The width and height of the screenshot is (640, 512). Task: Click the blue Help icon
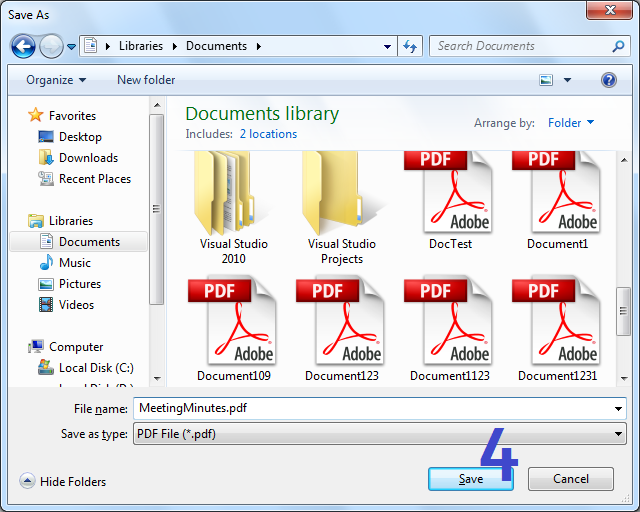[609, 80]
